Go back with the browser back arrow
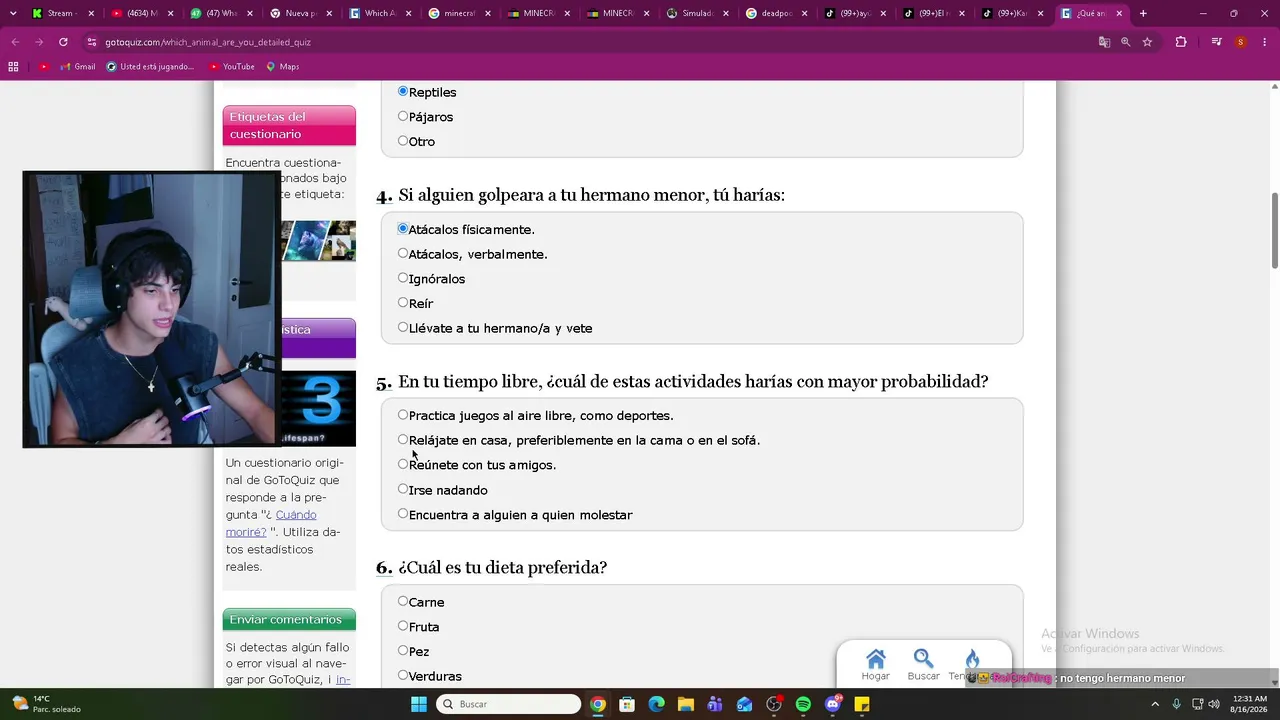Image resolution: width=1280 pixels, height=720 pixels. [x=15, y=42]
